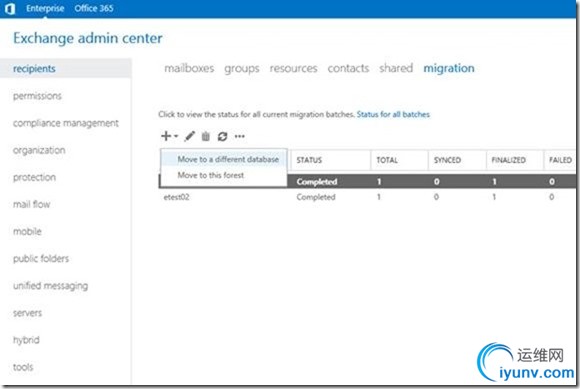Choose Move to this forest
580x389 pixels.
coord(224,175)
